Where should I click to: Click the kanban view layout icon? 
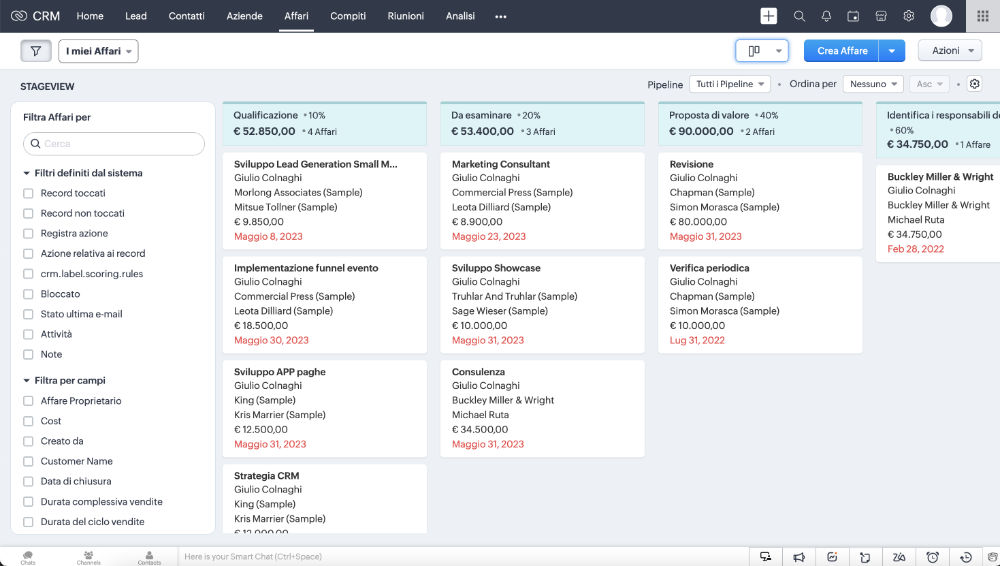point(754,51)
